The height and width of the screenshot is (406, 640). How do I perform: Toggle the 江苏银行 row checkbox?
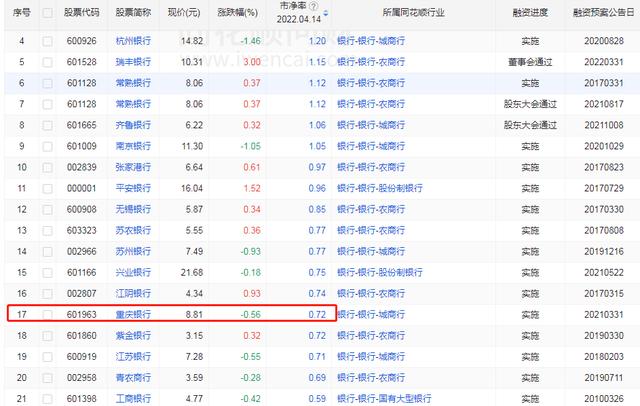click(x=47, y=357)
